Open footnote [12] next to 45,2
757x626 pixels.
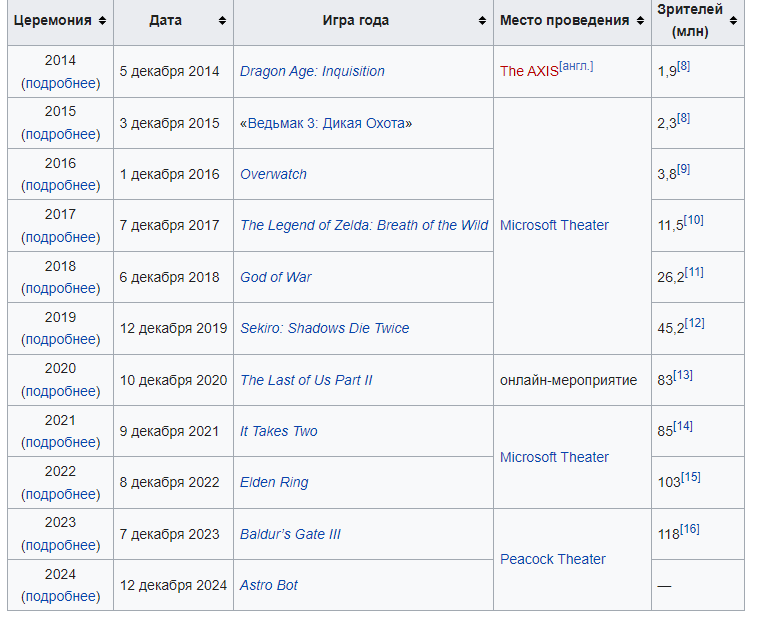pyautogui.click(x=694, y=323)
